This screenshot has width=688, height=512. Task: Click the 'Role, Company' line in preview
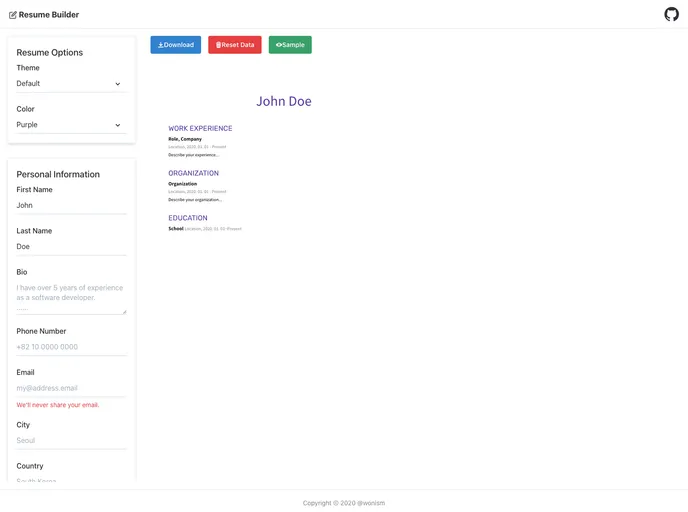(185, 139)
